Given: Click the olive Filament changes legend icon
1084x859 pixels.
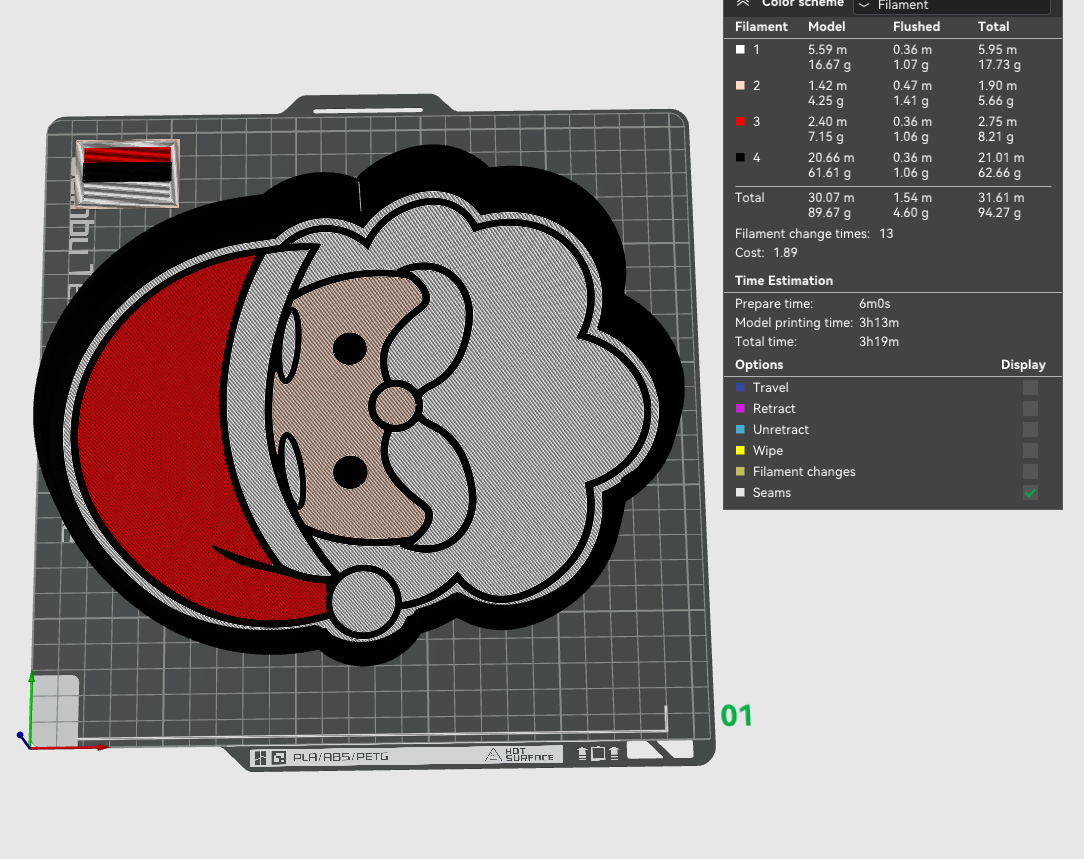Looking at the screenshot, I should point(740,472).
